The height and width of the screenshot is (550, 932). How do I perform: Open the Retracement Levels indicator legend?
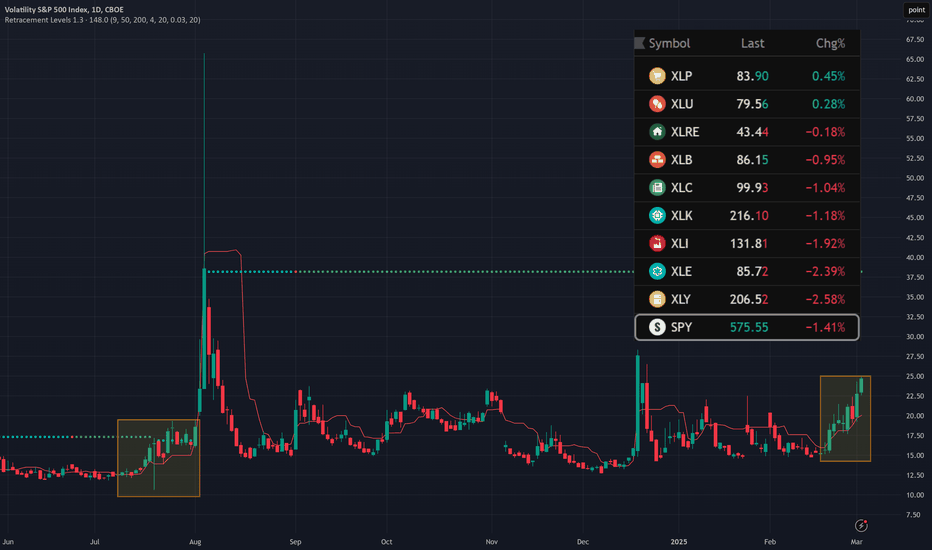coord(102,20)
